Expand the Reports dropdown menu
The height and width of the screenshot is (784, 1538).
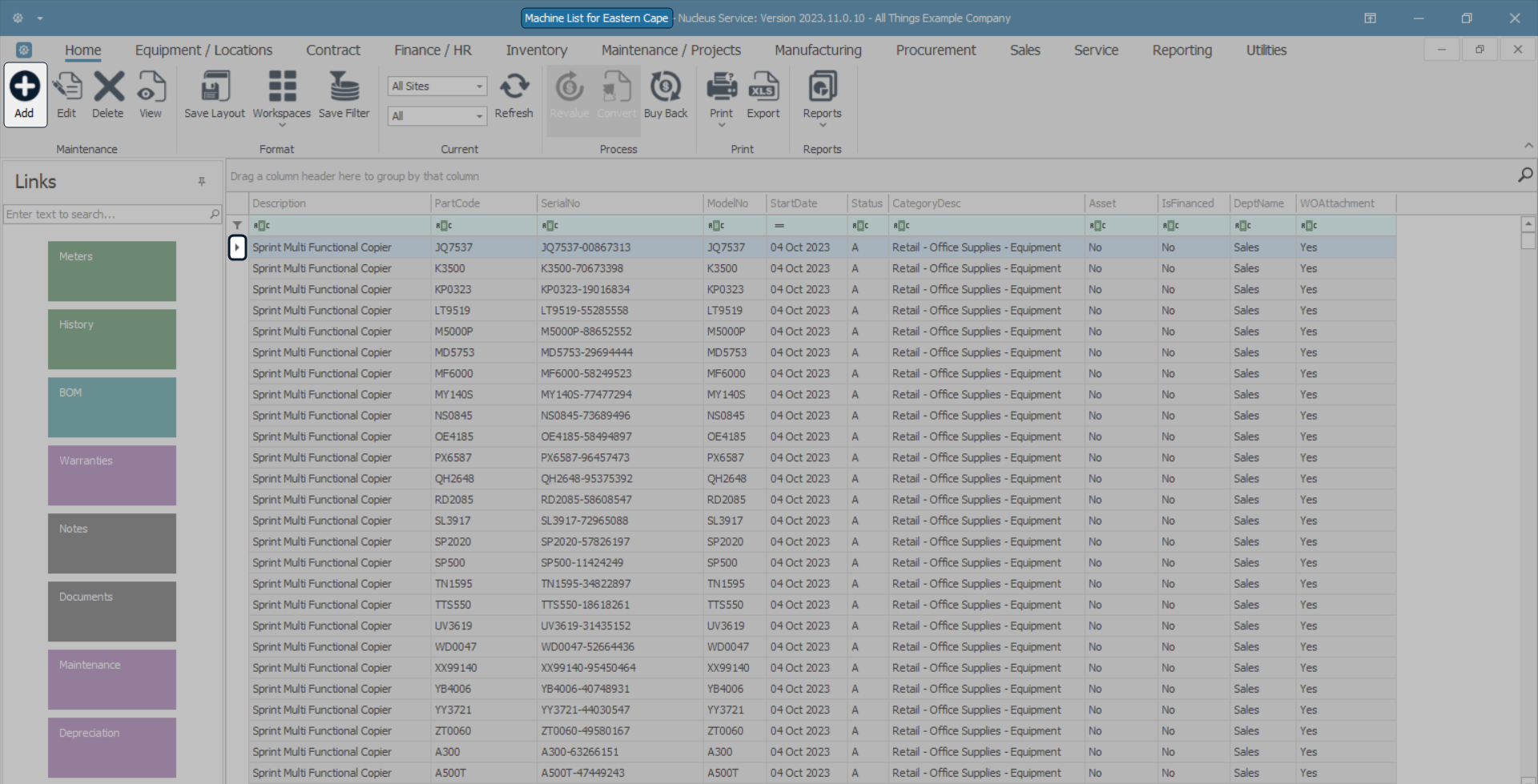(823, 126)
